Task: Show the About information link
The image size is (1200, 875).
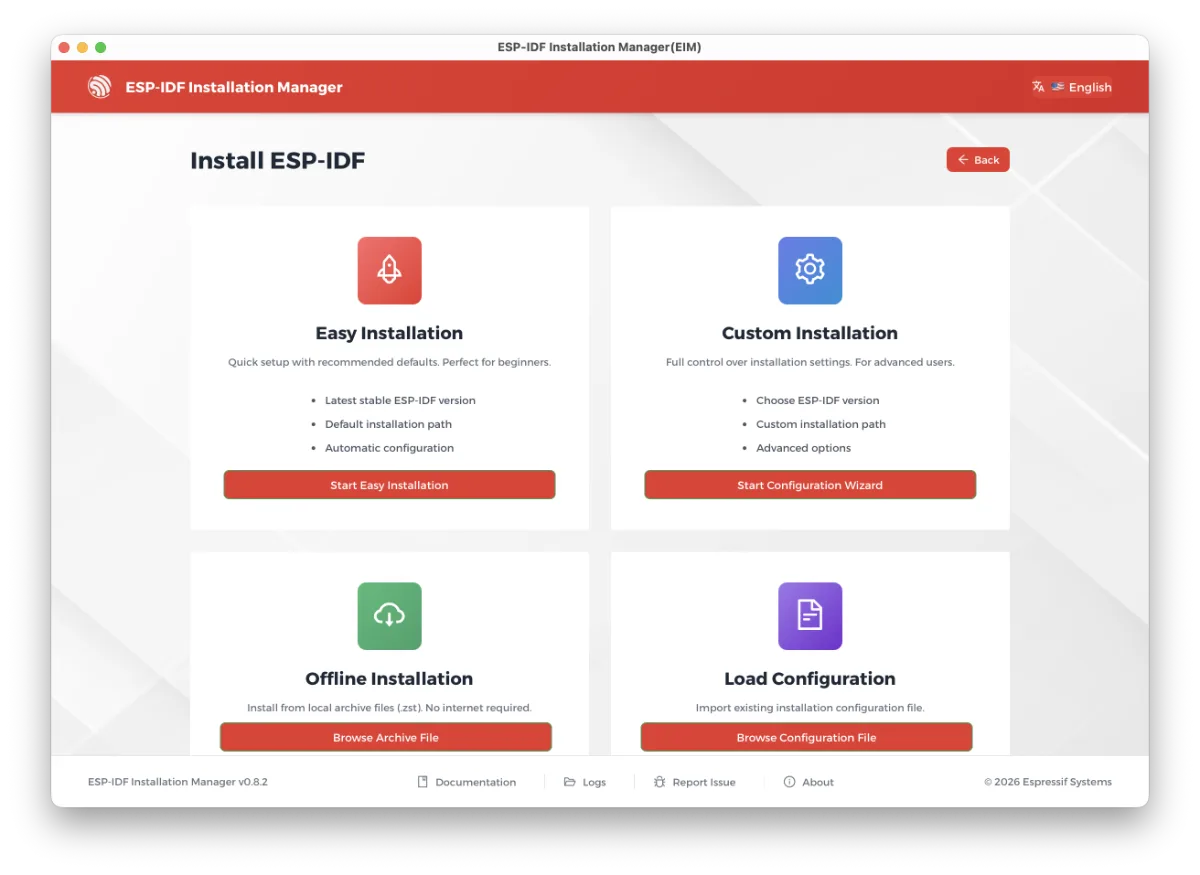Action: pos(817,782)
